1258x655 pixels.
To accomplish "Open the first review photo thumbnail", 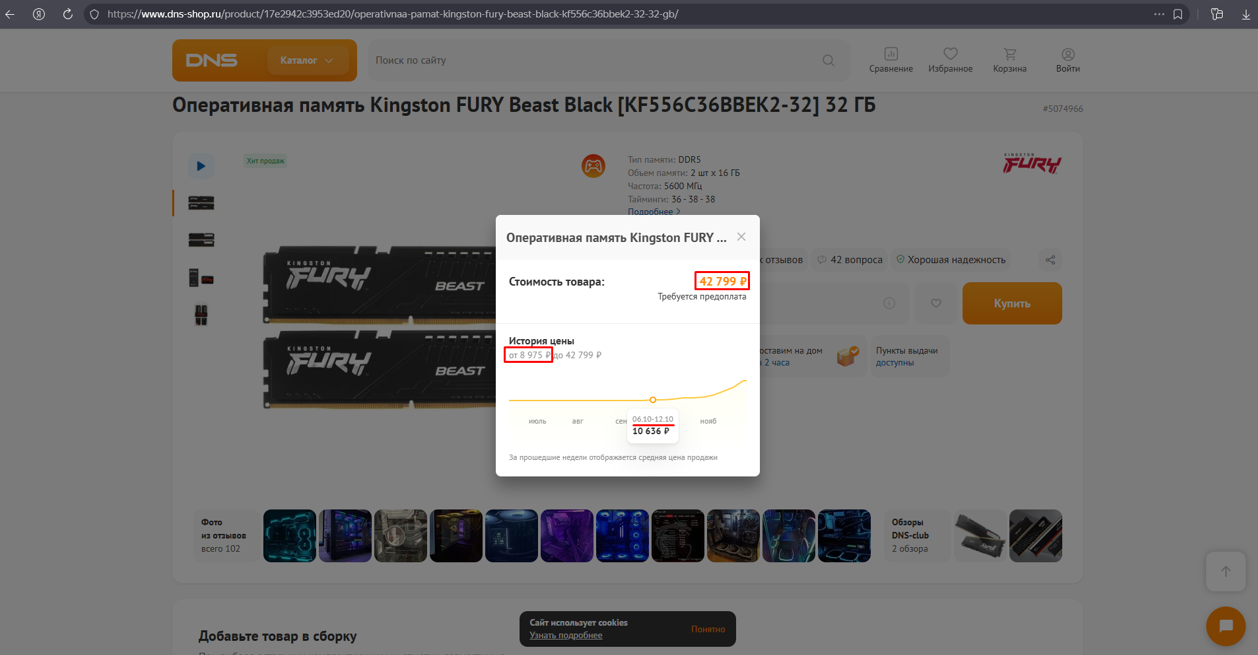I will pyautogui.click(x=289, y=536).
